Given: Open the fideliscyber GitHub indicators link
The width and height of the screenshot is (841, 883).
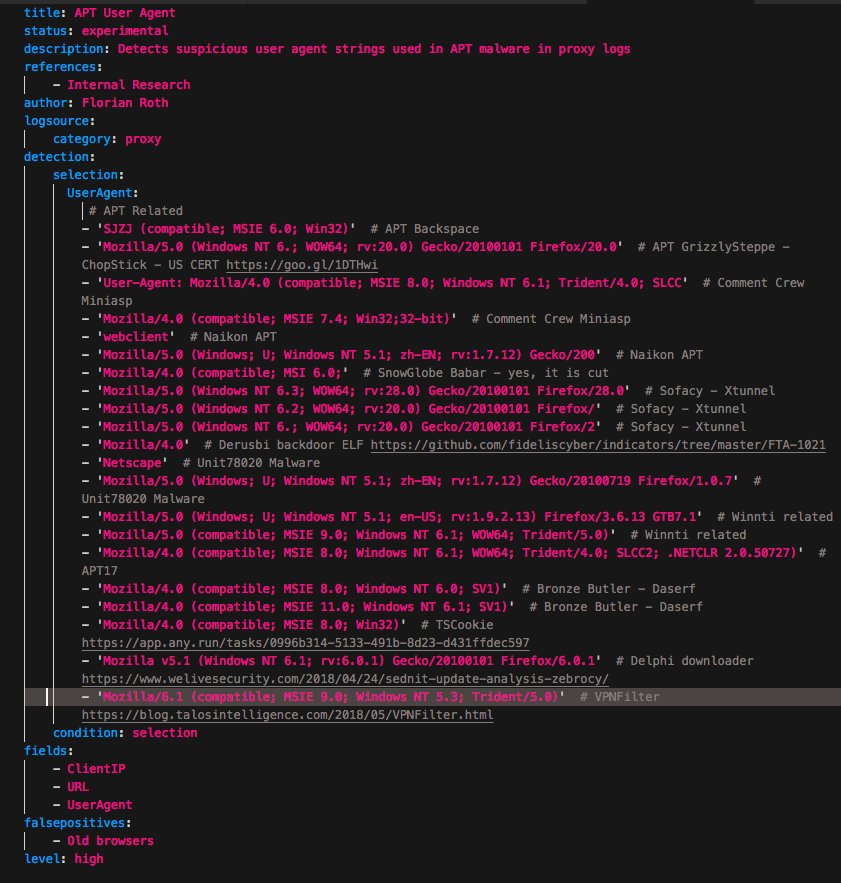Looking at the screenshot, I should pyautogui.click(x=598, y=445).
